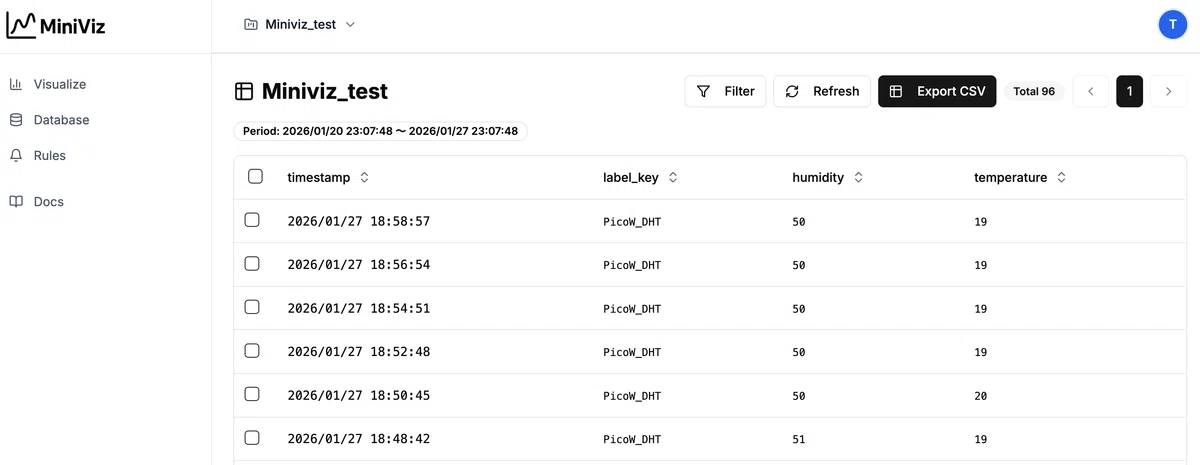Image resolution: width=1200 pixels, height=465 pixels.
Task: Click the Filter funnel icon
Action: tap(704, 91)
